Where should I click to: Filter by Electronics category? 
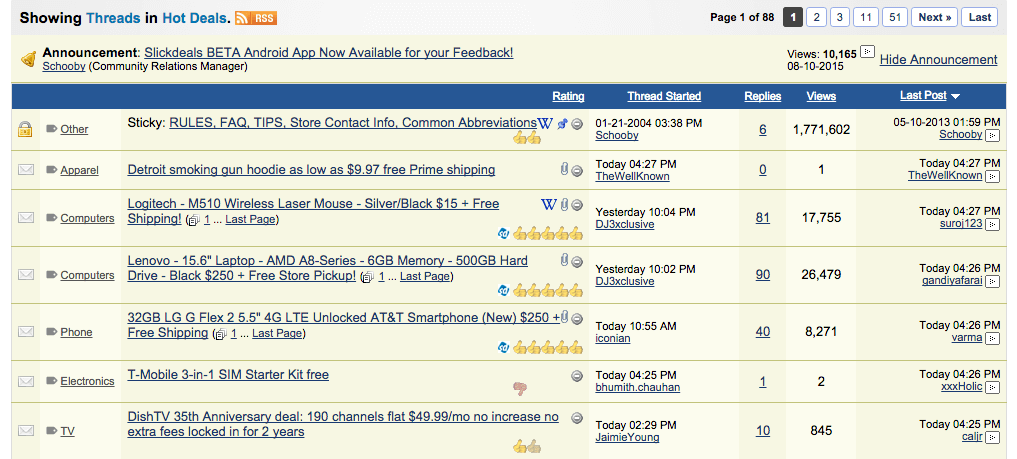(88, 381)
